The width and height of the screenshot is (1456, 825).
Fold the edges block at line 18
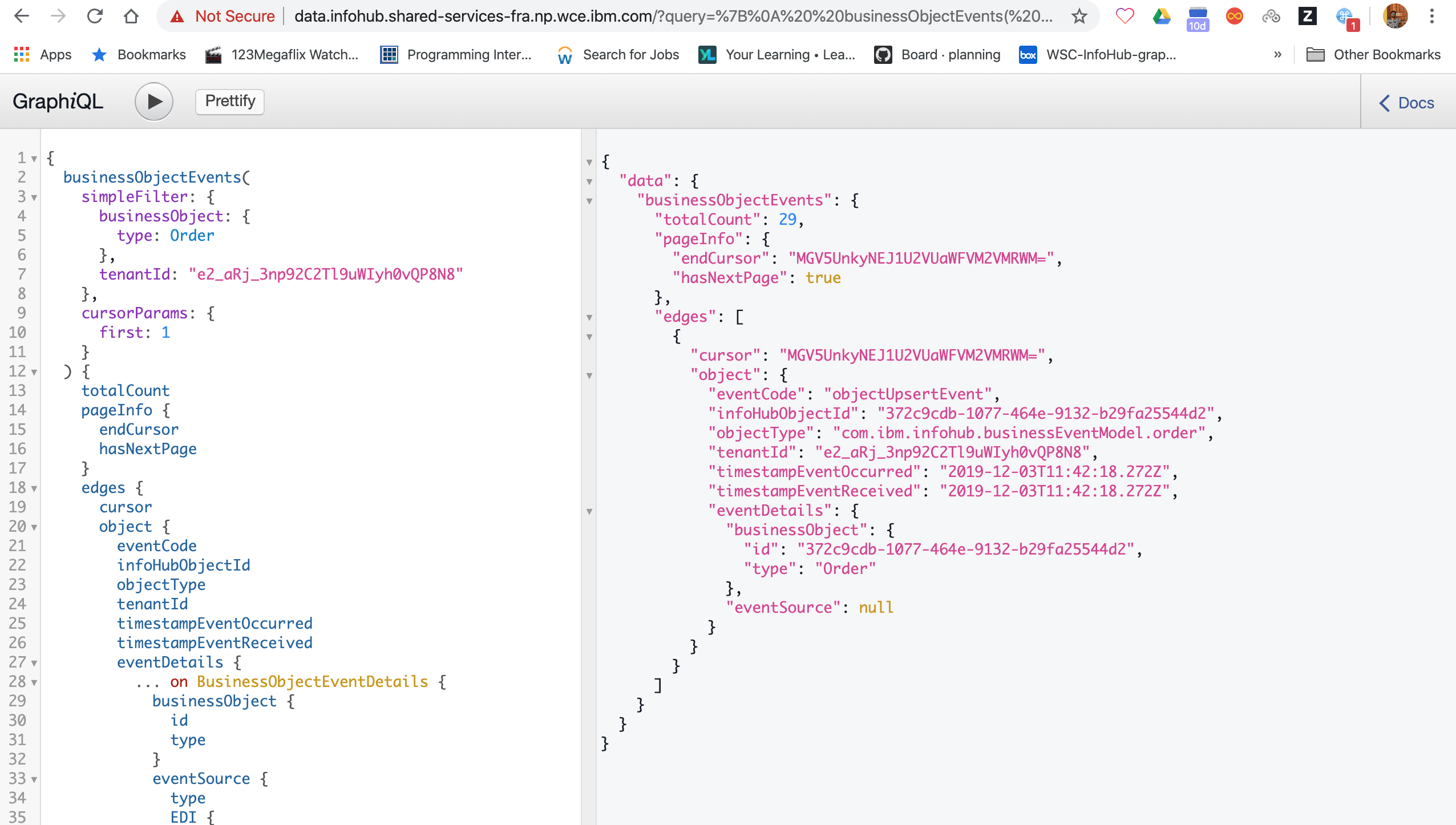pyautogui.click(x=34, y=489)
